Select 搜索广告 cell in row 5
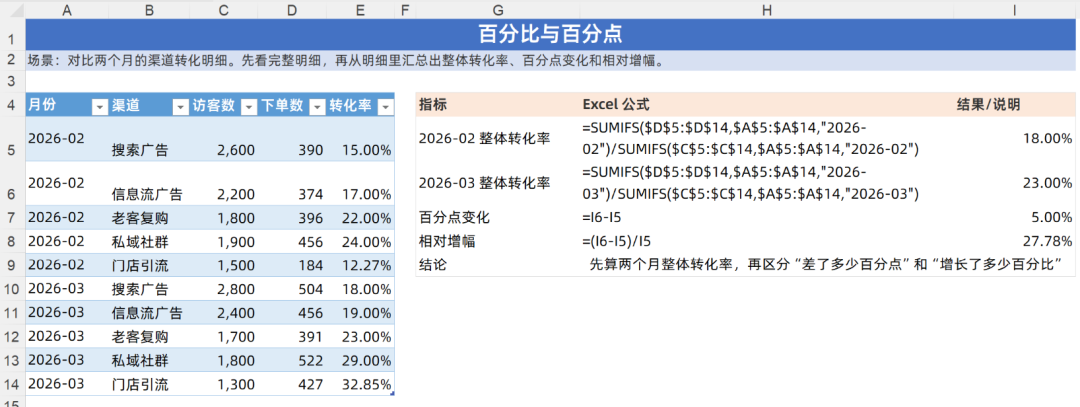 click(x=149, y=139)
